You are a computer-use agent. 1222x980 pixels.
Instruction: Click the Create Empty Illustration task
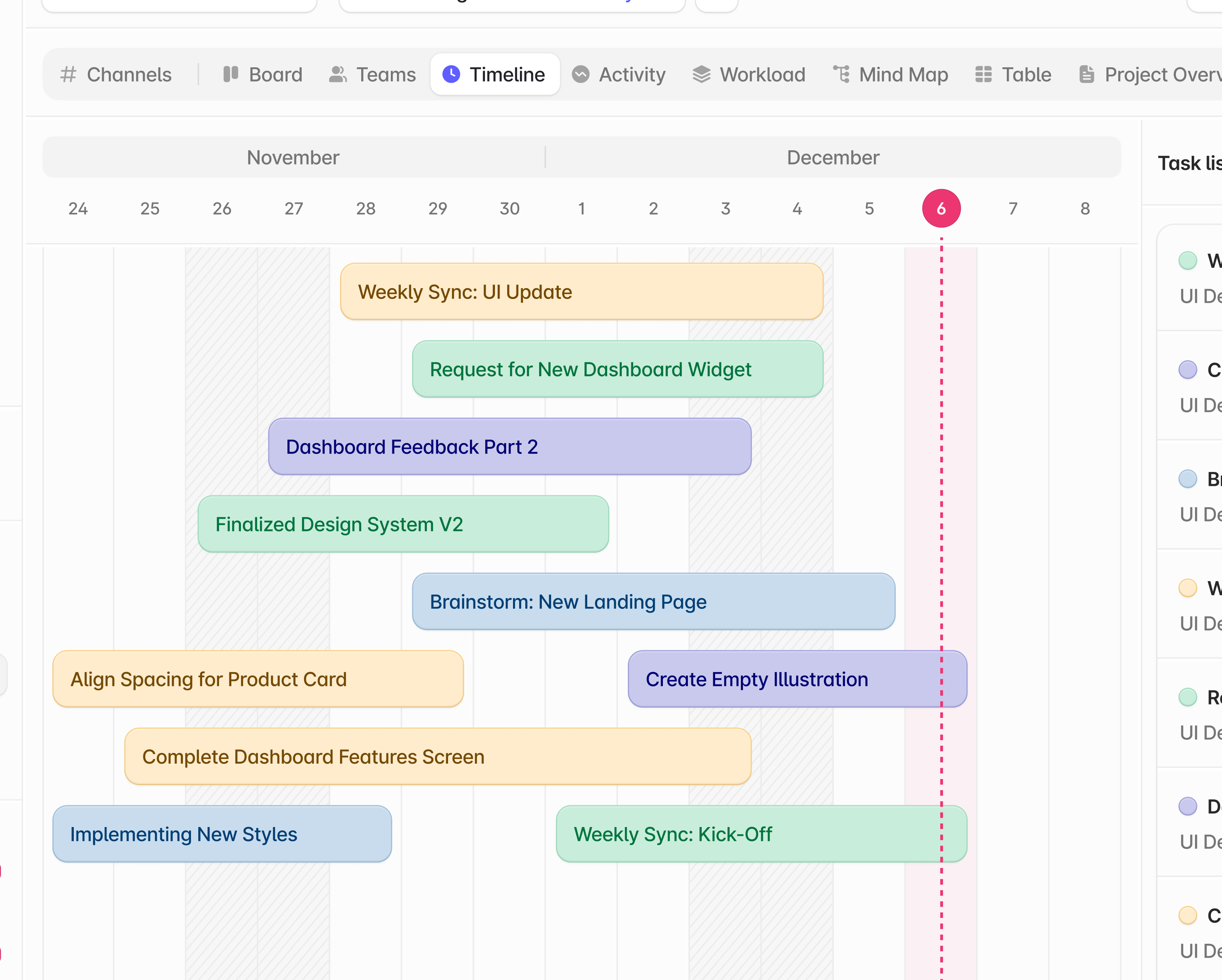point(796,679)
